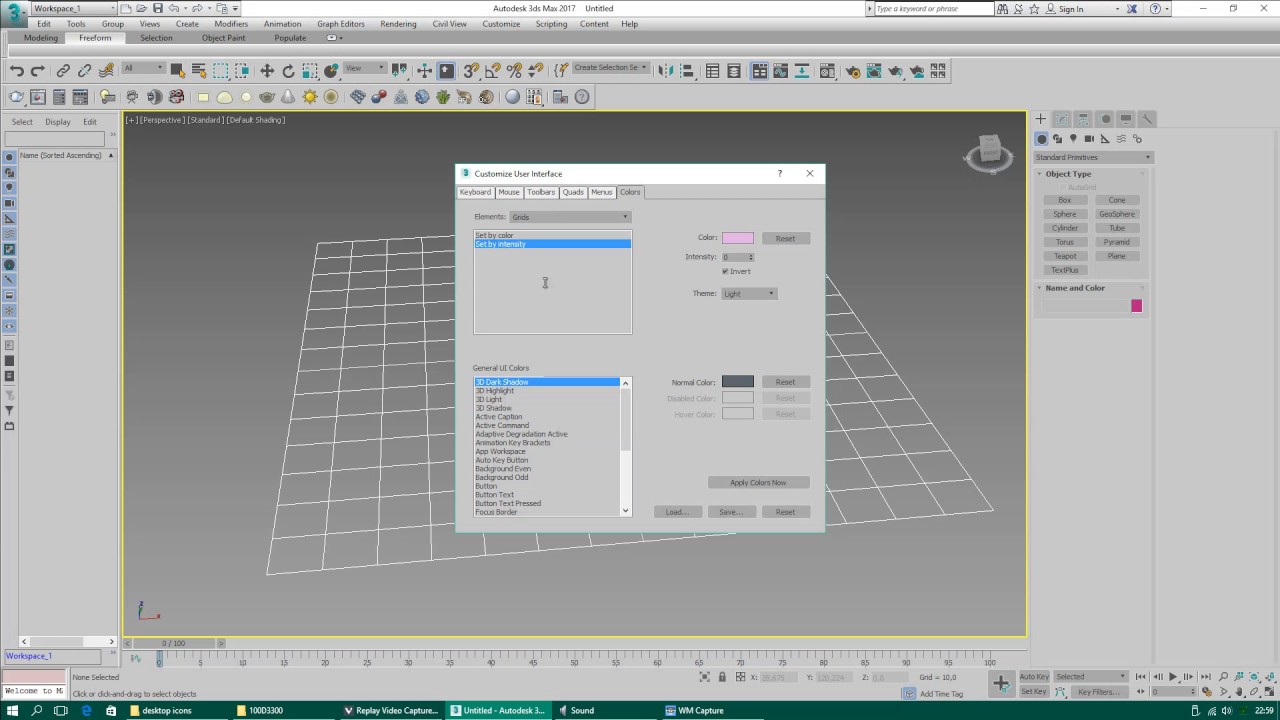Switch to the Quads tab
Screen dimensions: 1280x720
573,192
